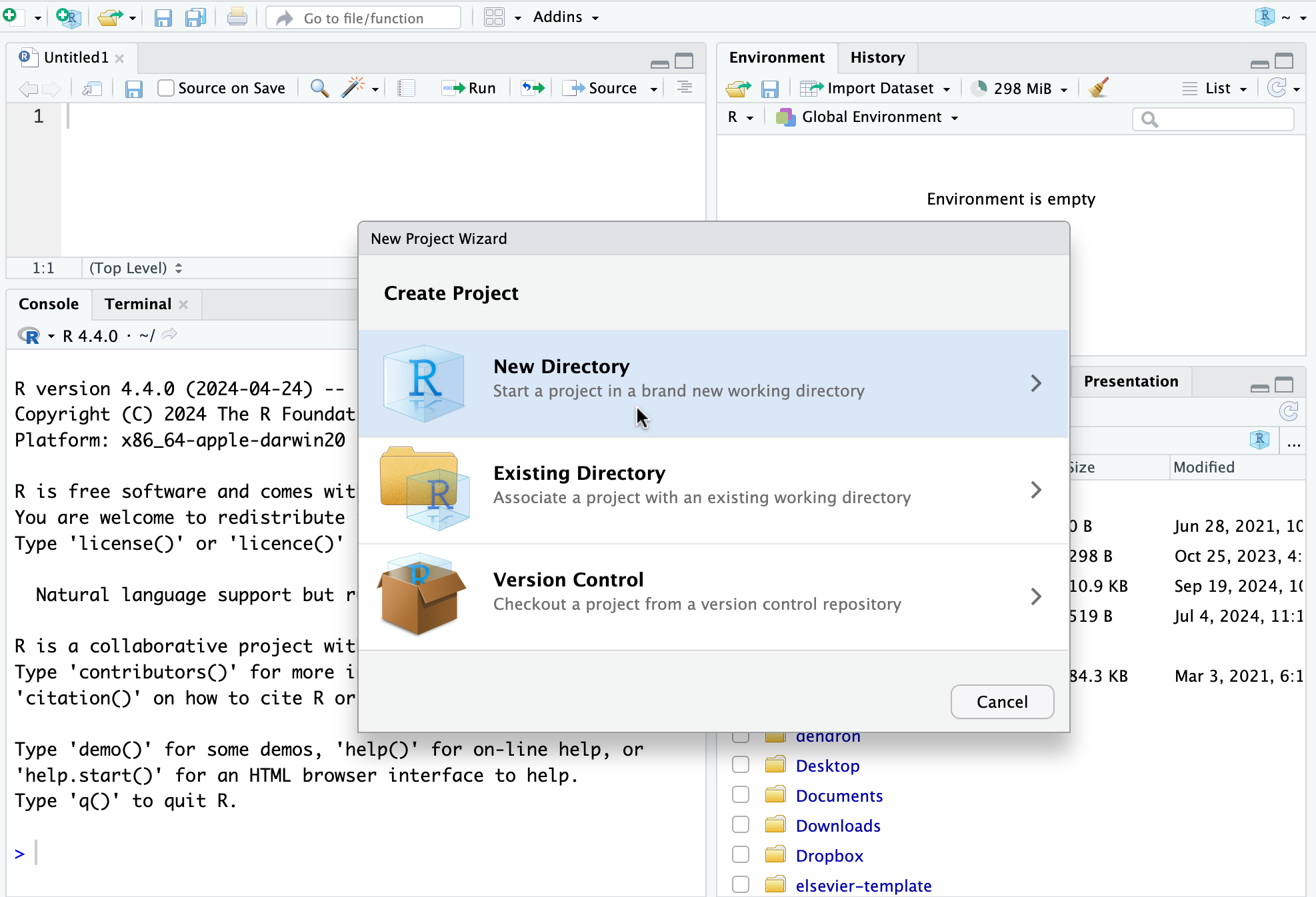Click the workspace panes grid icon
The height and width of the screenshot is (897, 1316).
(x=494, y=17)
